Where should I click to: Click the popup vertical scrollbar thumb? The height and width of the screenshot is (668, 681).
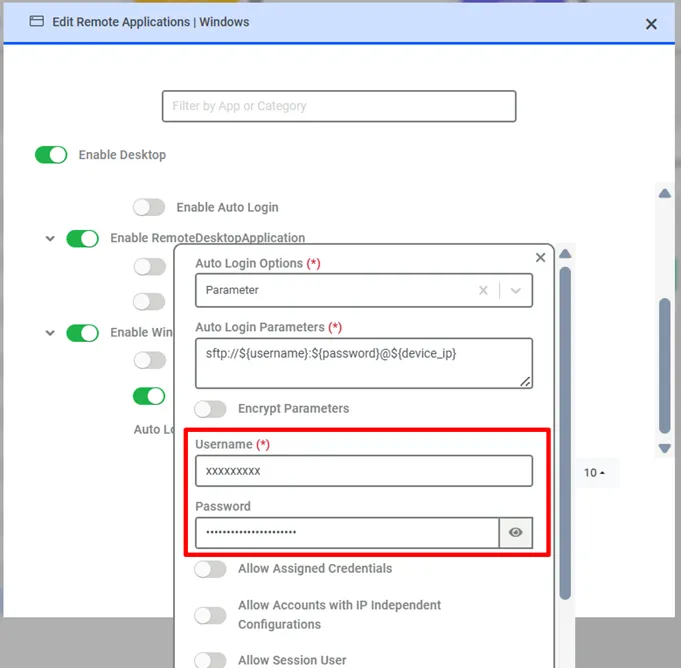tap(565, 433)
